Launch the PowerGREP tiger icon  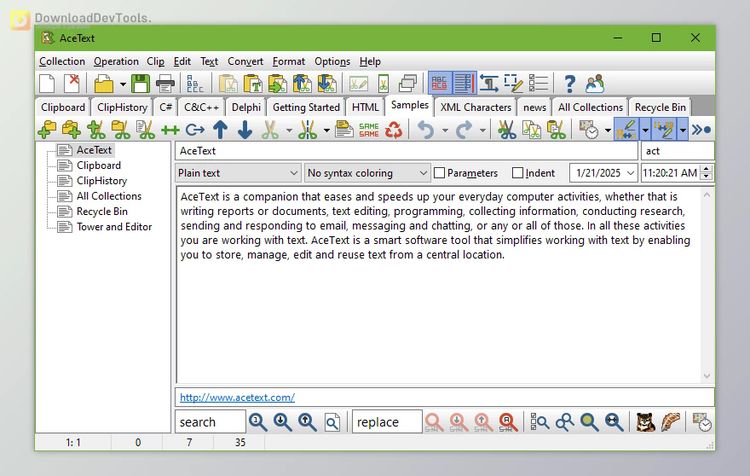coord(645,422)
